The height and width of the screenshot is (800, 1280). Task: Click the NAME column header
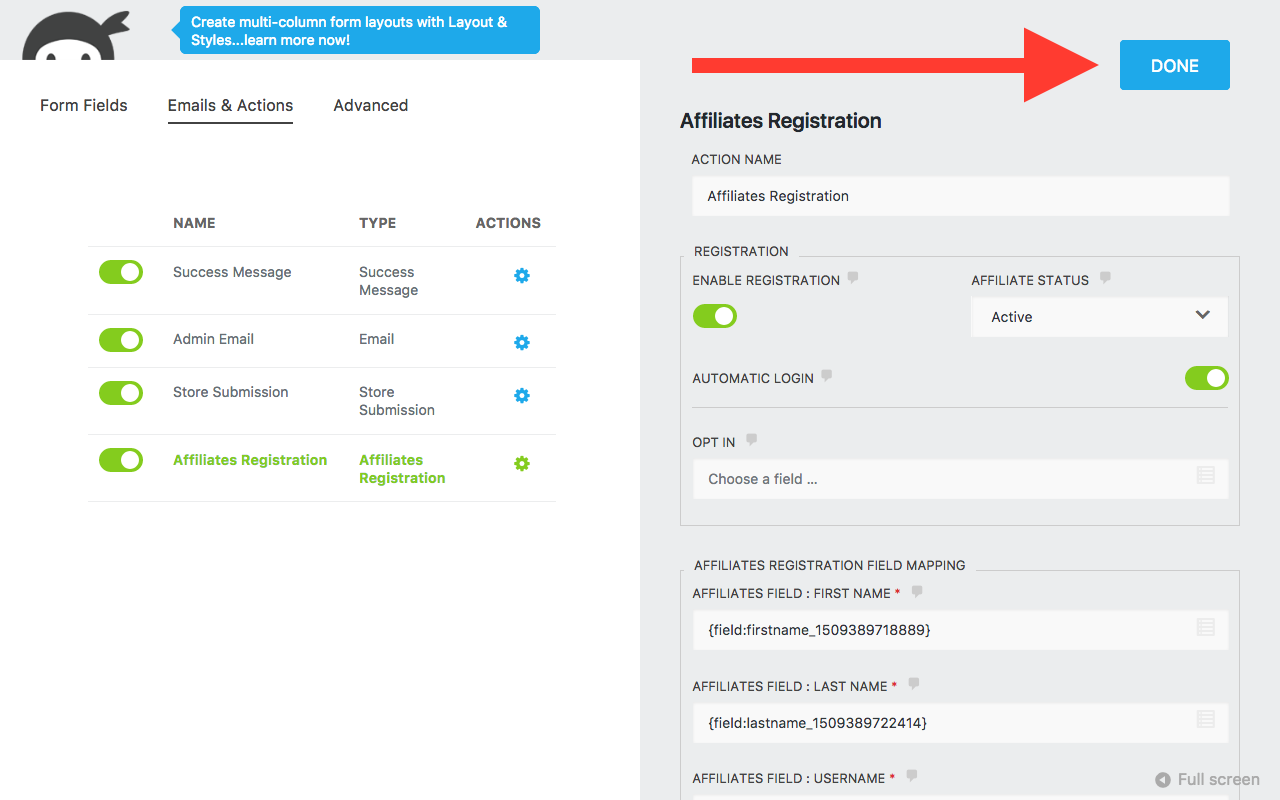[194, 223]
